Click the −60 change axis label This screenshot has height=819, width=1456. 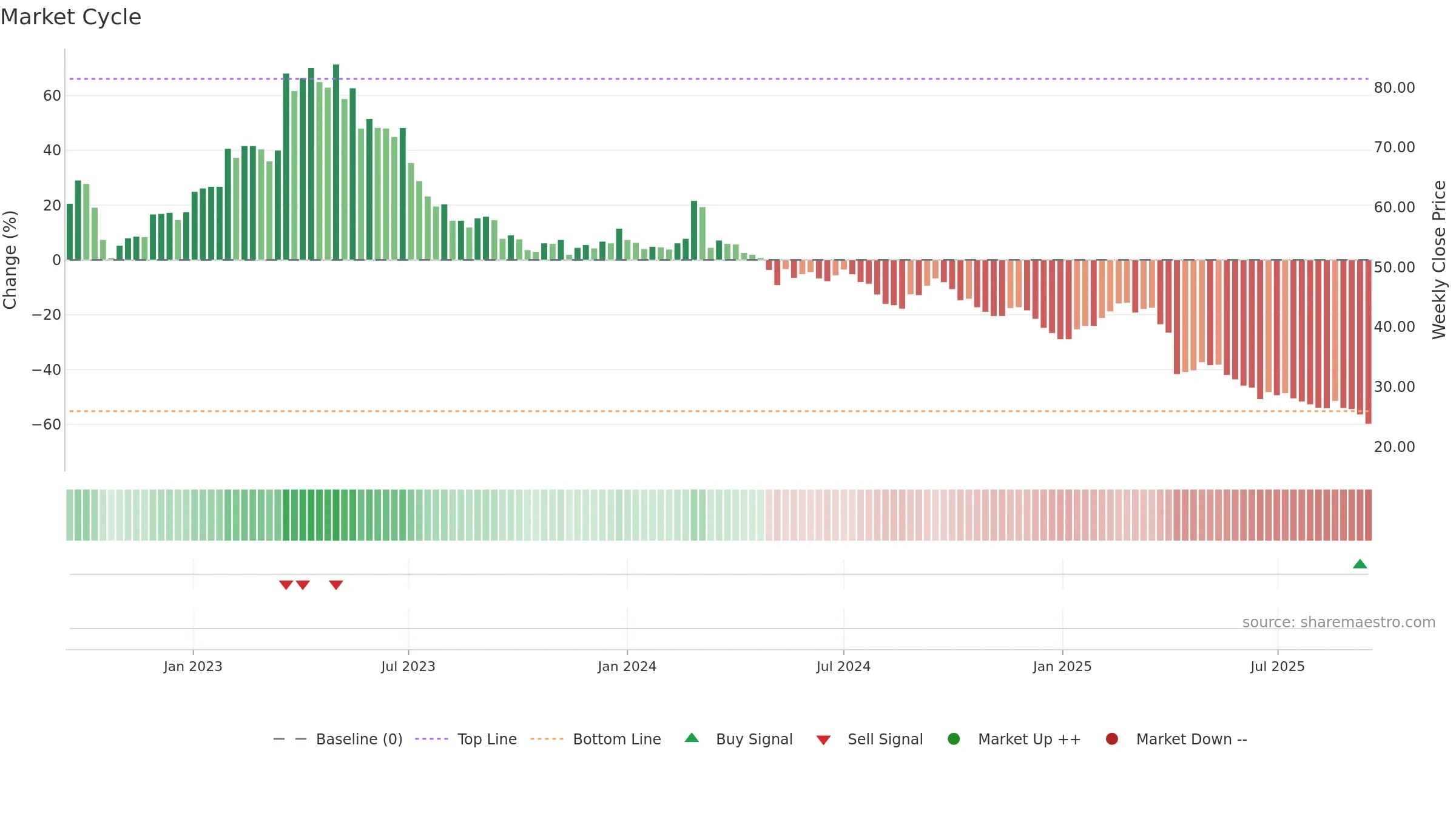[x=47, y=425]
